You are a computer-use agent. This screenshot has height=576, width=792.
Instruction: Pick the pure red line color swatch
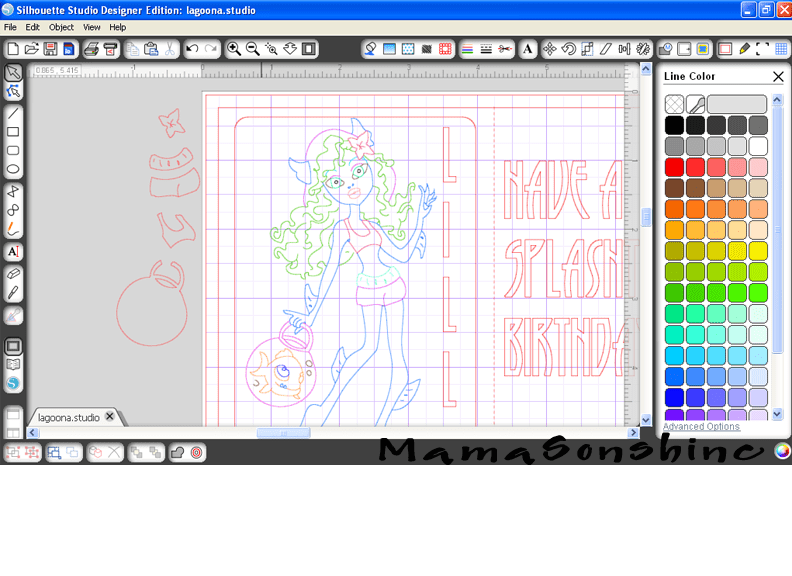(674, 167)
